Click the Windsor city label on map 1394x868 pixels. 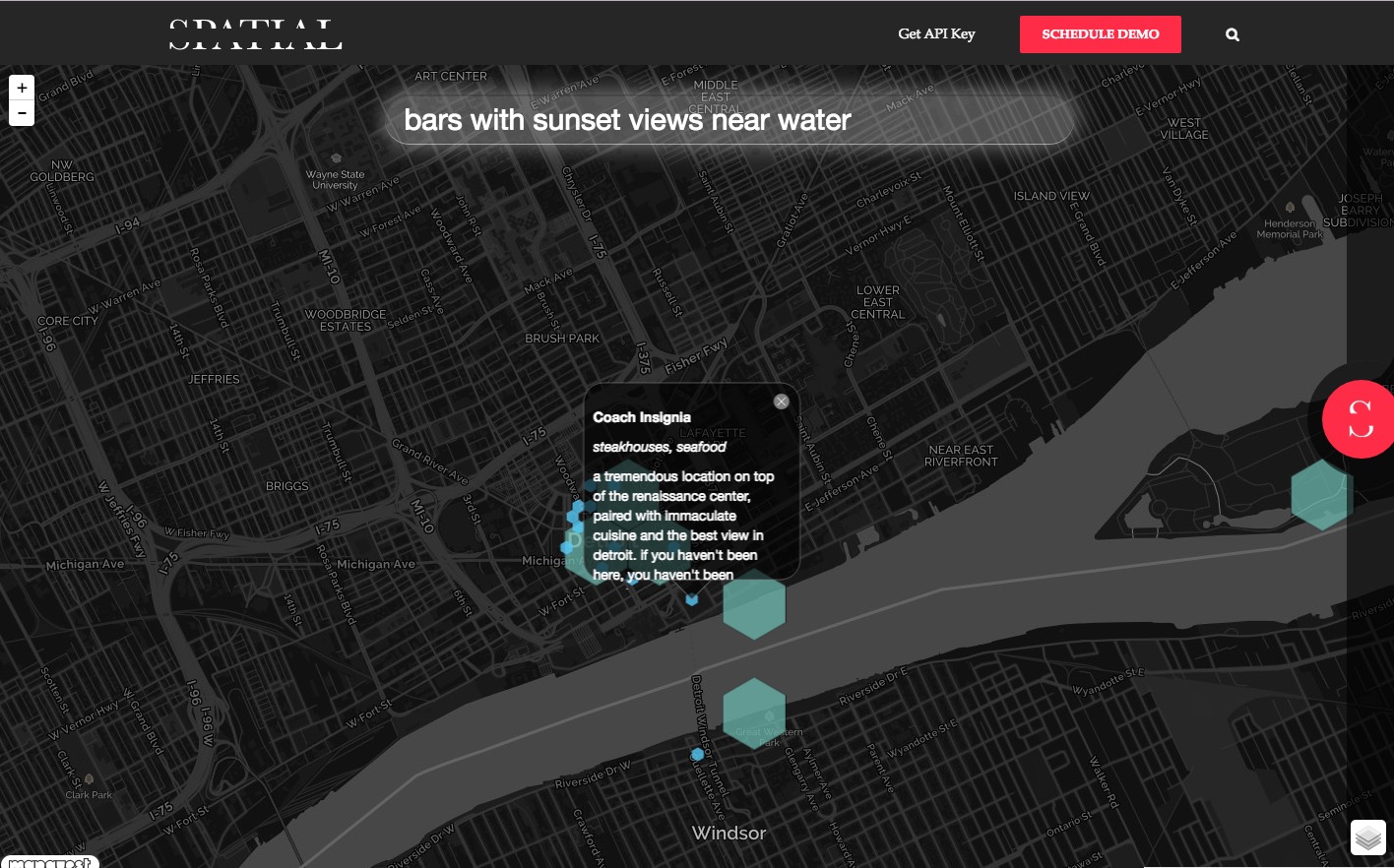coord(729,833)
